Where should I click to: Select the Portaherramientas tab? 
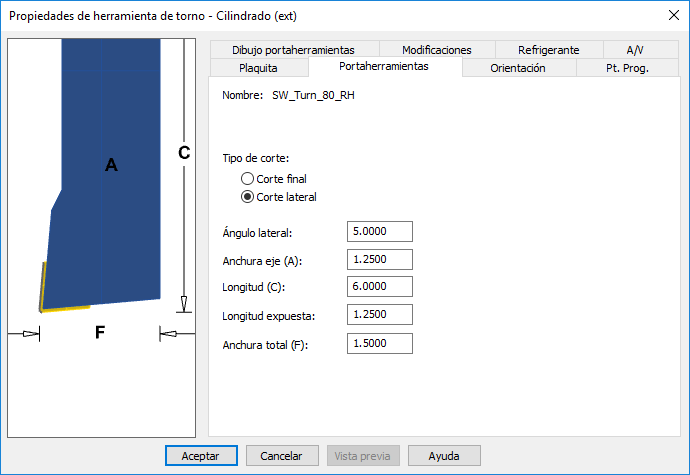[x=384, y=66]
